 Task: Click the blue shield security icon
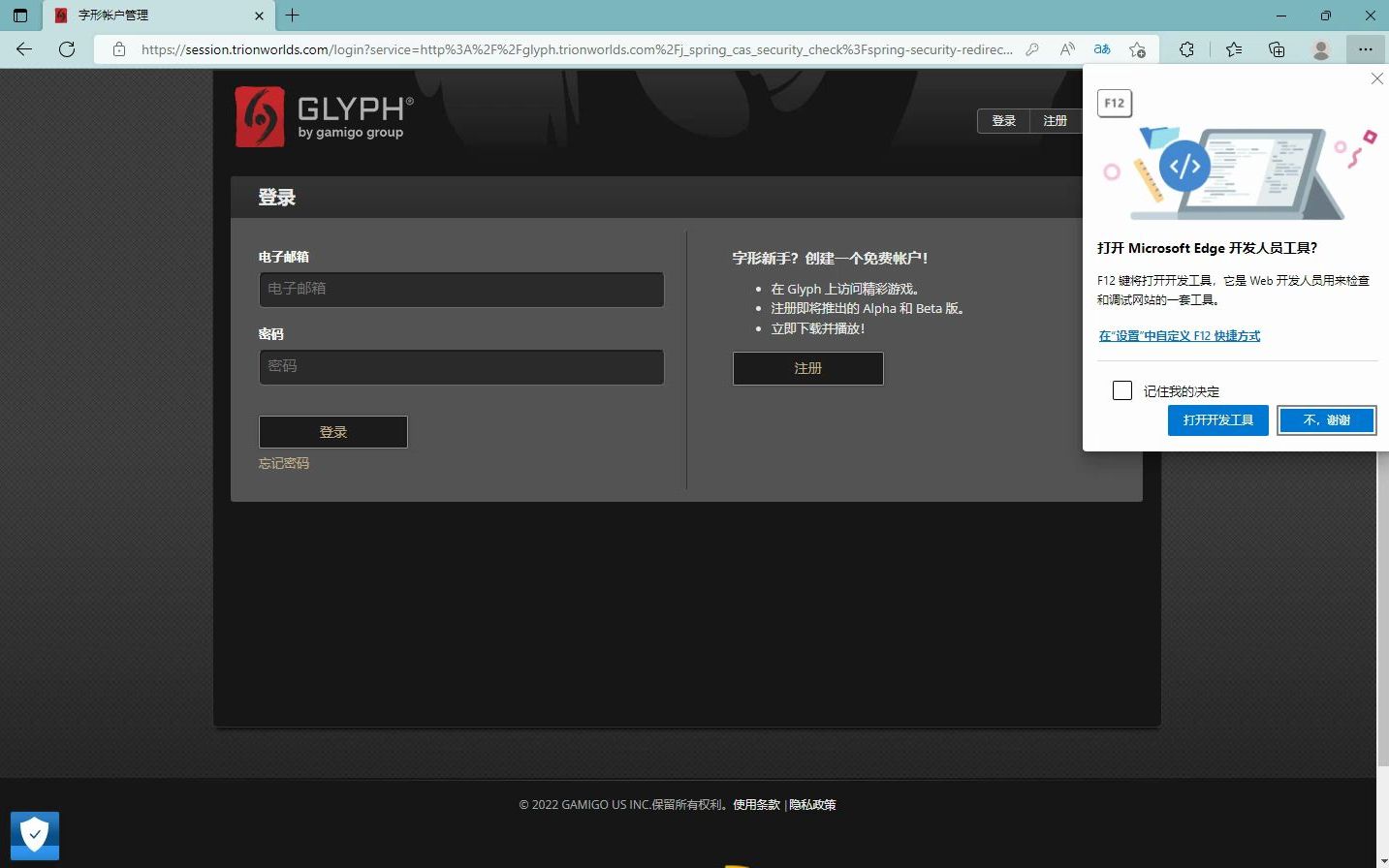[x=35, y=835]
